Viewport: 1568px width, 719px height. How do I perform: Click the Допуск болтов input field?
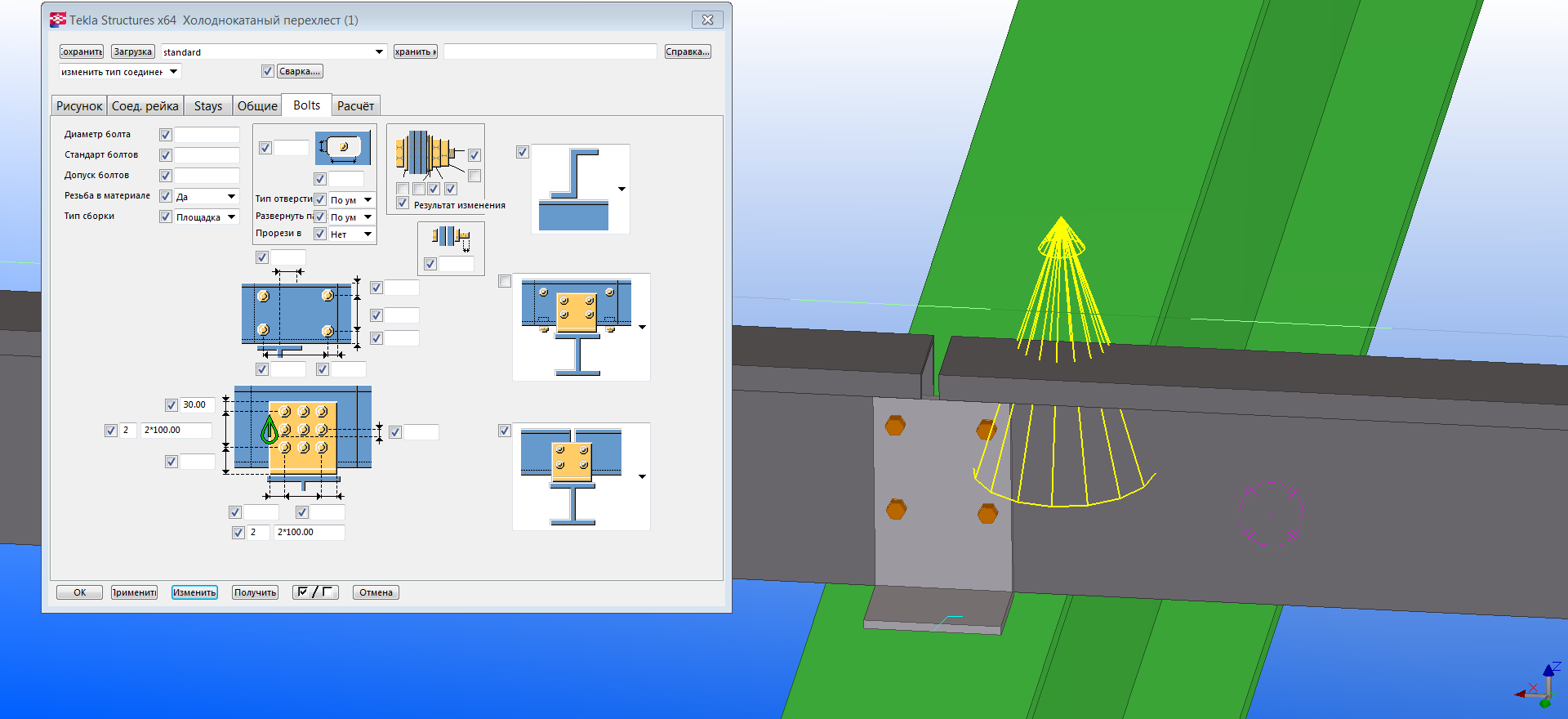pos(207,176)
